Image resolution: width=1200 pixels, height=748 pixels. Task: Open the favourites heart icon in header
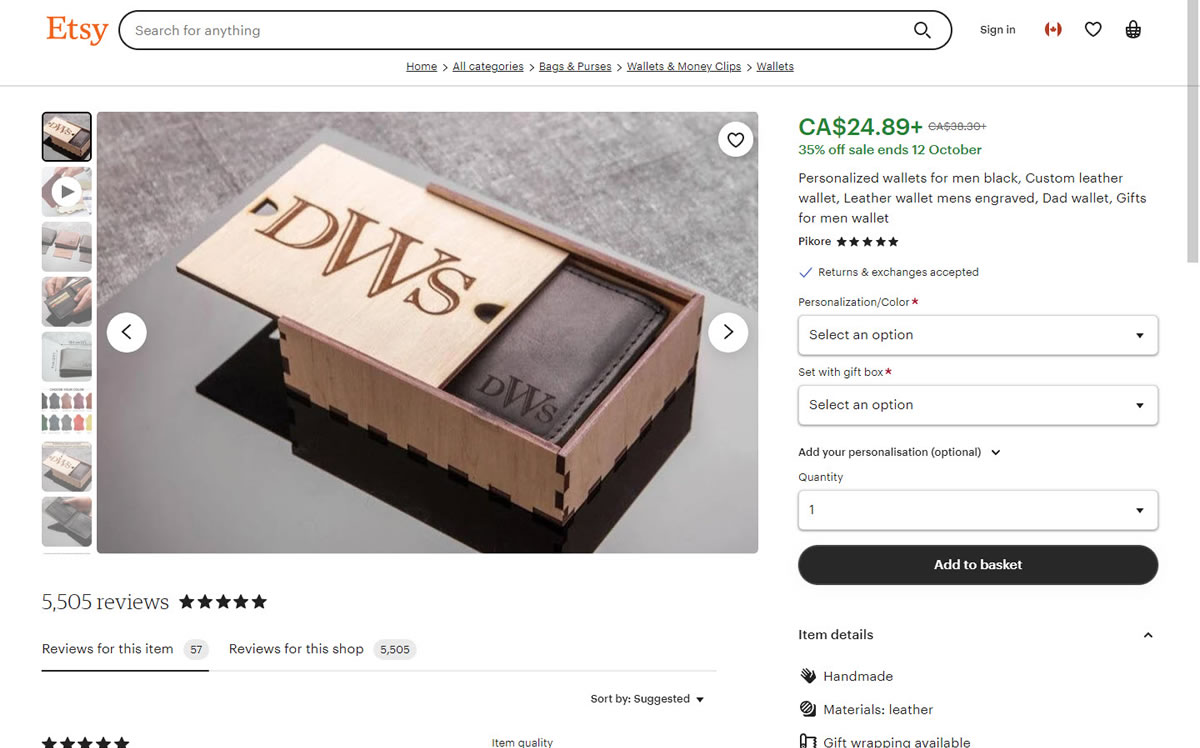[1093, 30]
